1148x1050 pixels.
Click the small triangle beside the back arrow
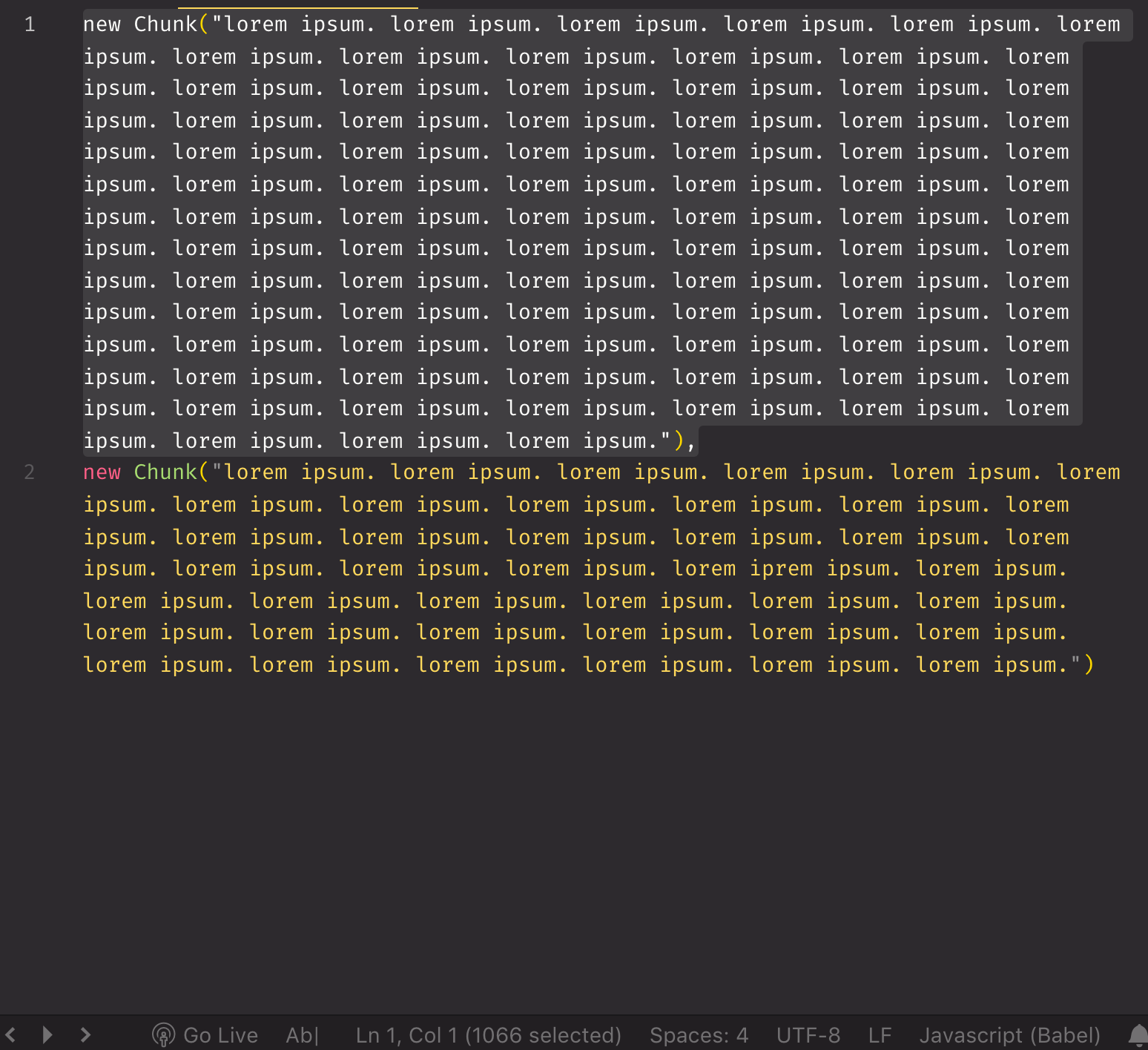point(47,1035)
